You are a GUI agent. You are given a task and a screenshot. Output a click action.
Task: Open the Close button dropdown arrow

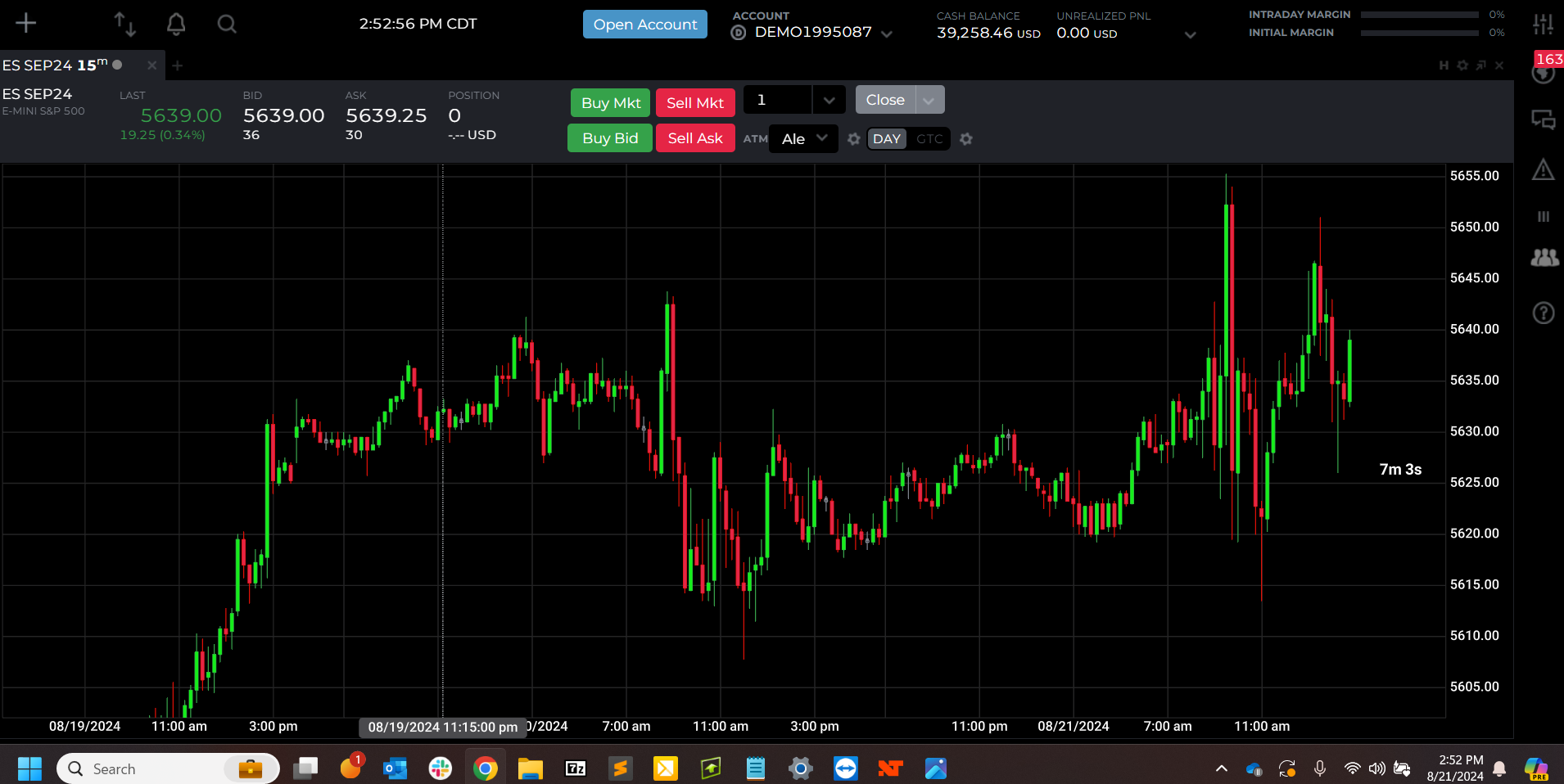click(x=929, y=100)
